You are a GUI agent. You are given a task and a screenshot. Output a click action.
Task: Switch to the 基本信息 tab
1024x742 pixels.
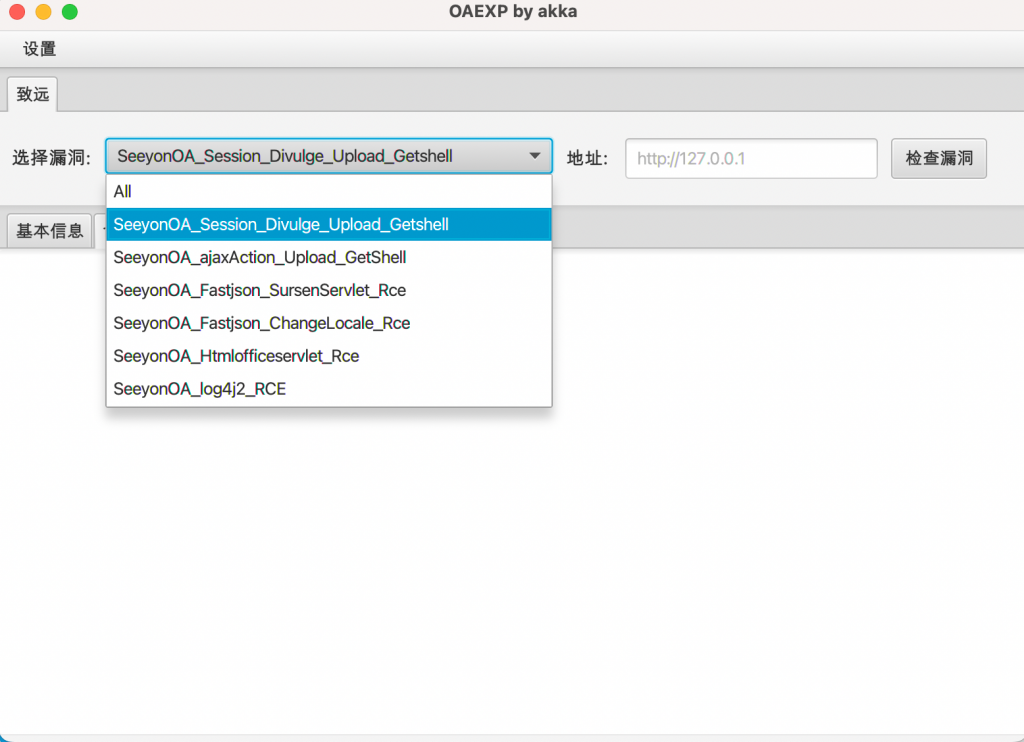pos(50,231)
